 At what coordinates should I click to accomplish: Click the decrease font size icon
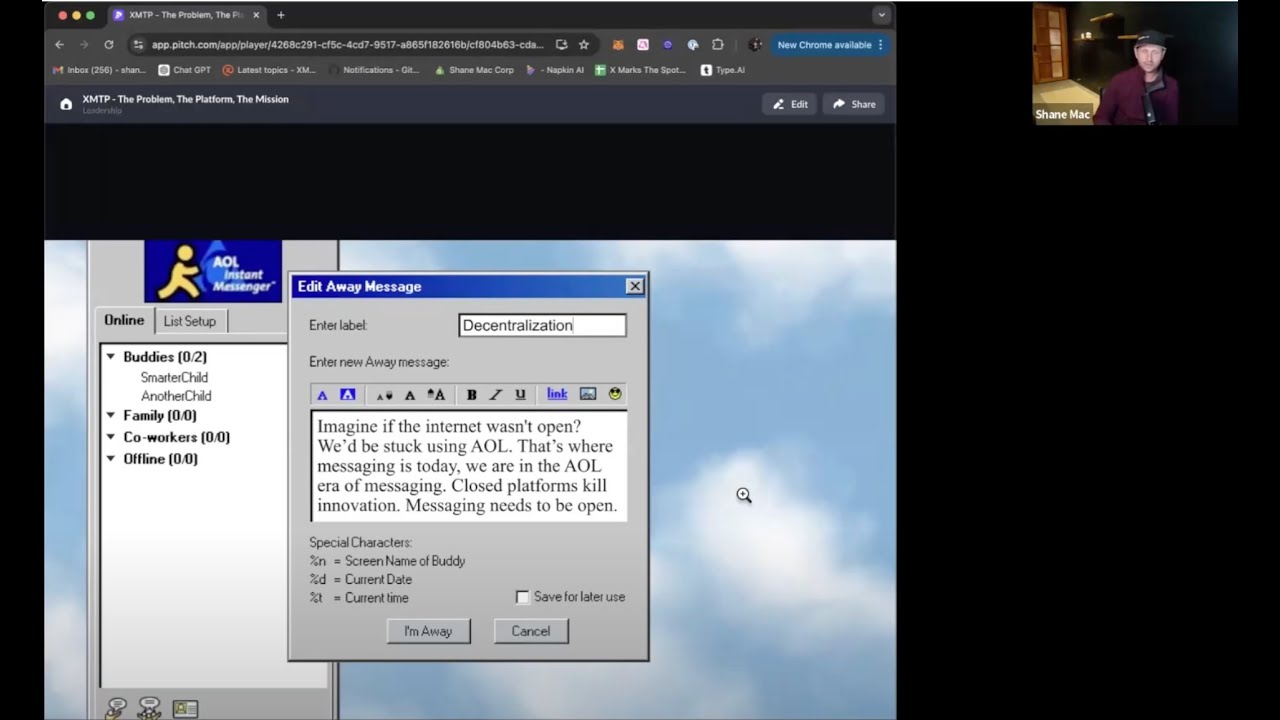[x=384, y=395]
